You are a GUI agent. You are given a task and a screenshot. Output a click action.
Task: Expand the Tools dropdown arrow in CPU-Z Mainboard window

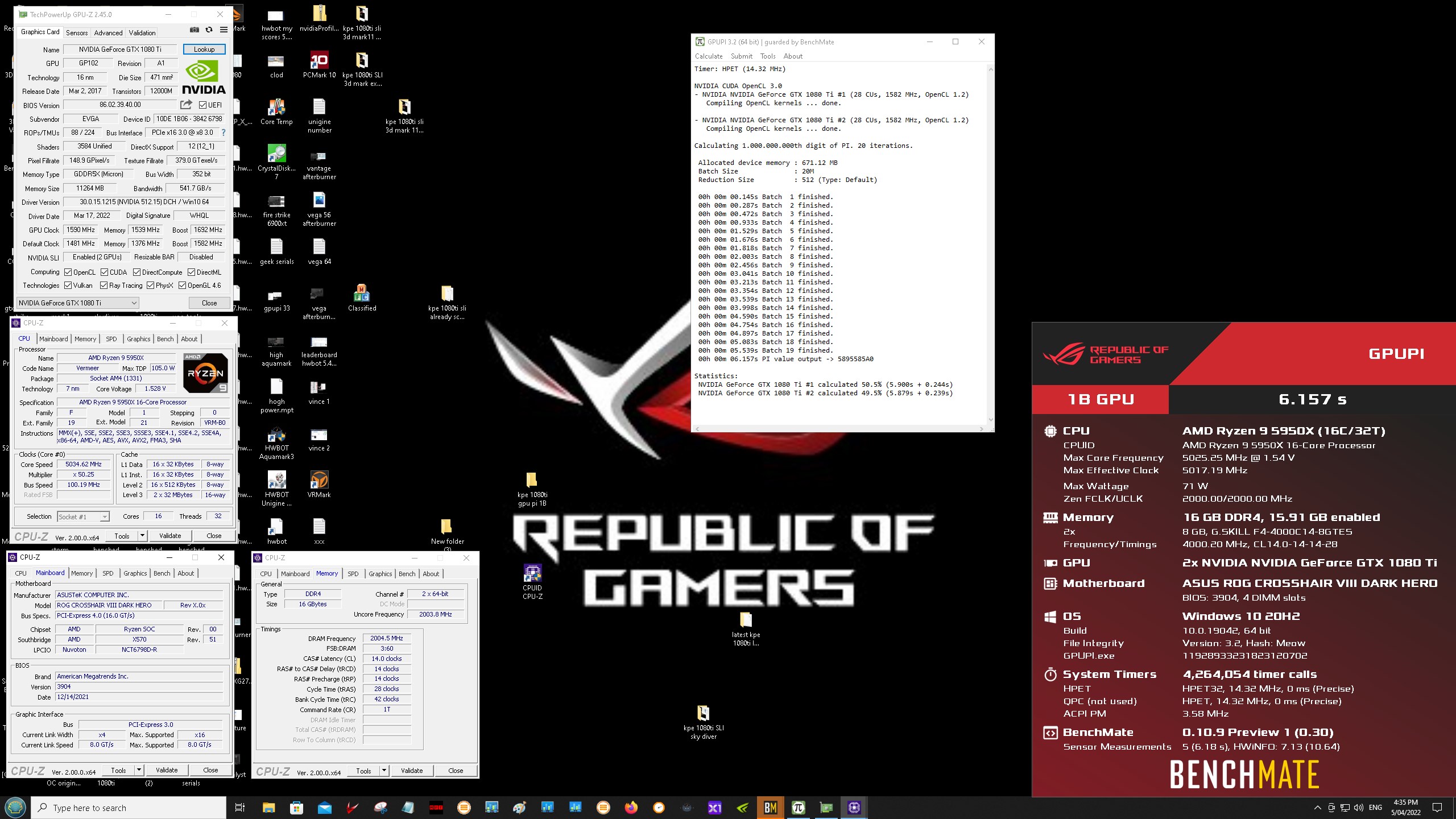(139, 770)
